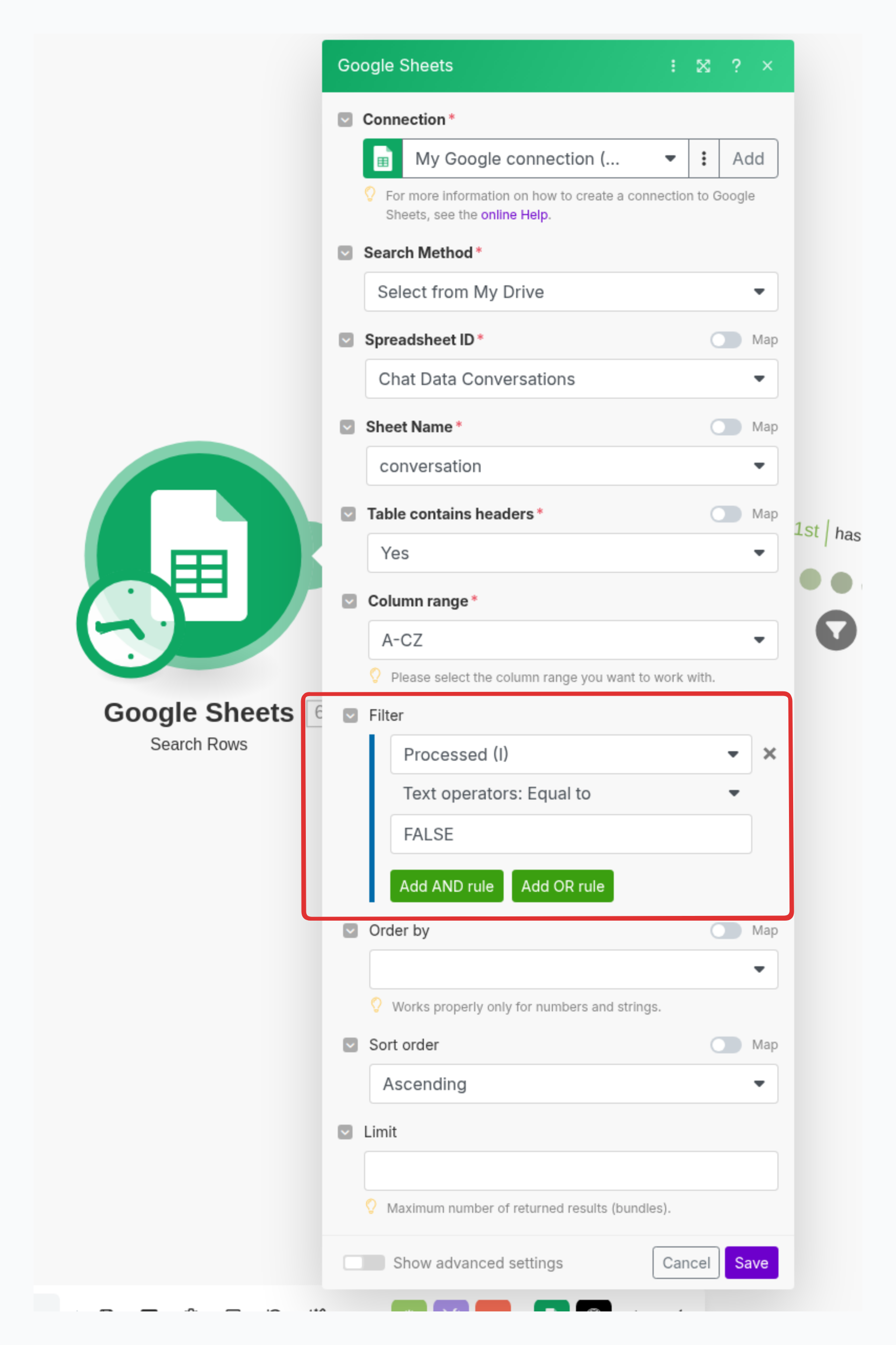Collapse the Table contains headers section
The image size is (896, 1345).
pyautogui.click(x=348, y=514)
